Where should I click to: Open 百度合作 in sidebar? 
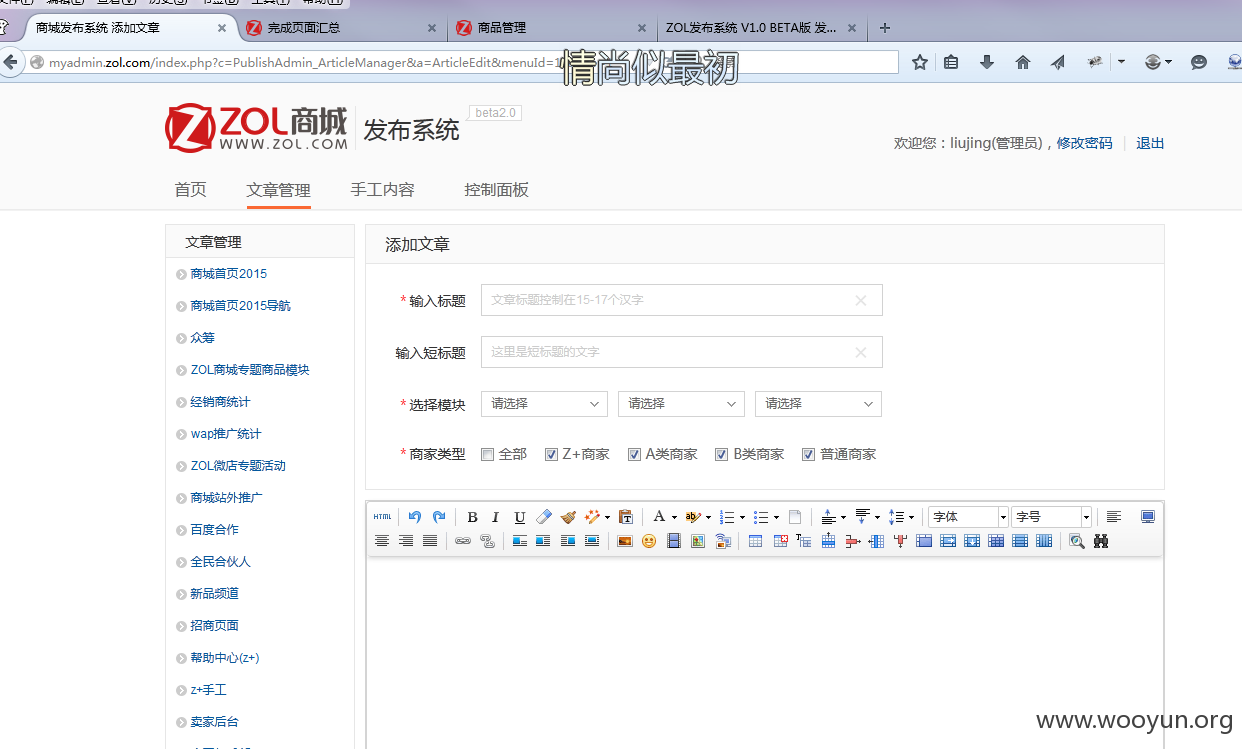pyautogui.click(x=214, y=530)
